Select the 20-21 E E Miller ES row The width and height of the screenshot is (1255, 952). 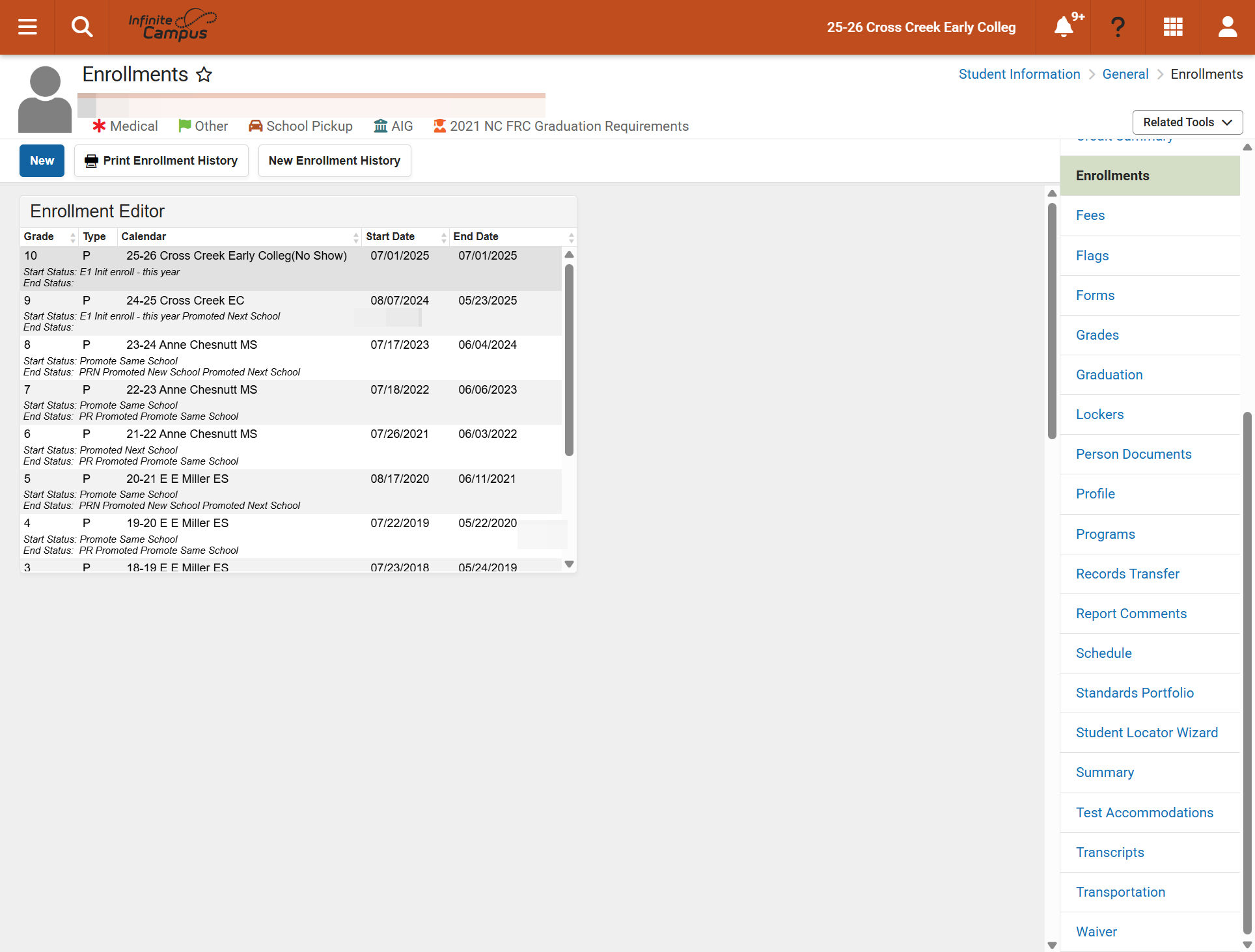(291, 491)
